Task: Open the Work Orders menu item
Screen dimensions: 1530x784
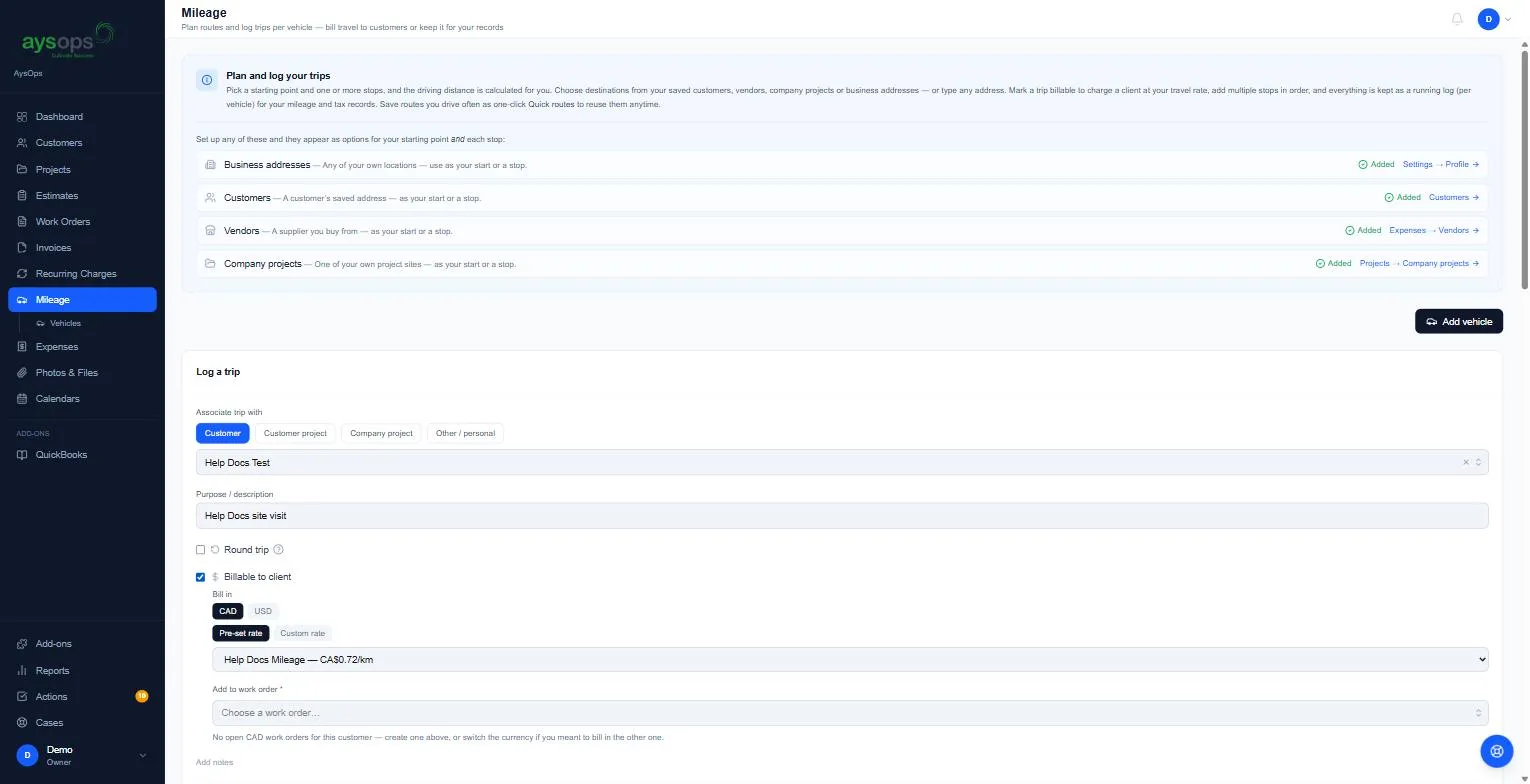Action: pos(82,221)
